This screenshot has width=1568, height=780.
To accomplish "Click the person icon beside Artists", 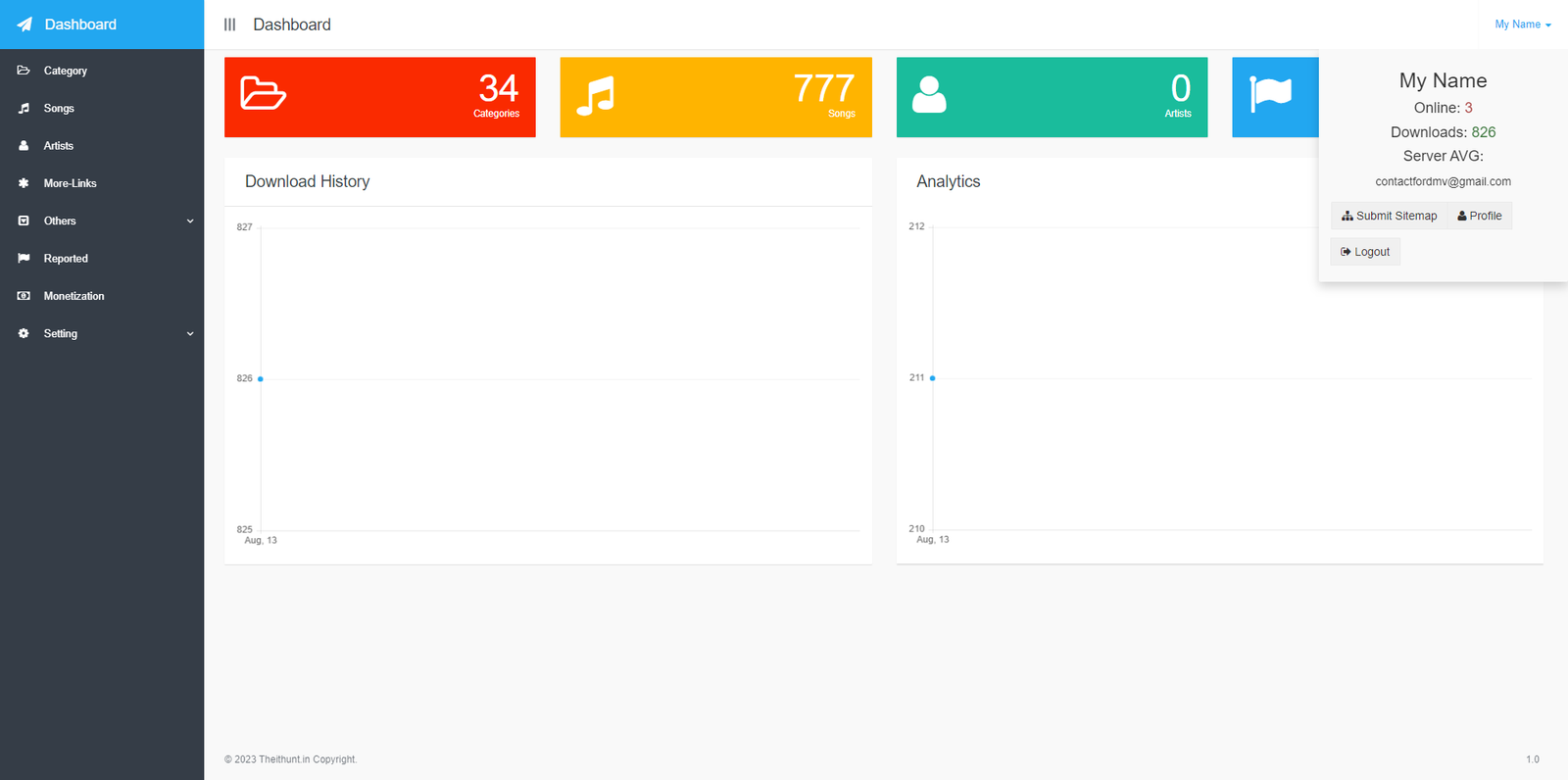I will point(24,146).
